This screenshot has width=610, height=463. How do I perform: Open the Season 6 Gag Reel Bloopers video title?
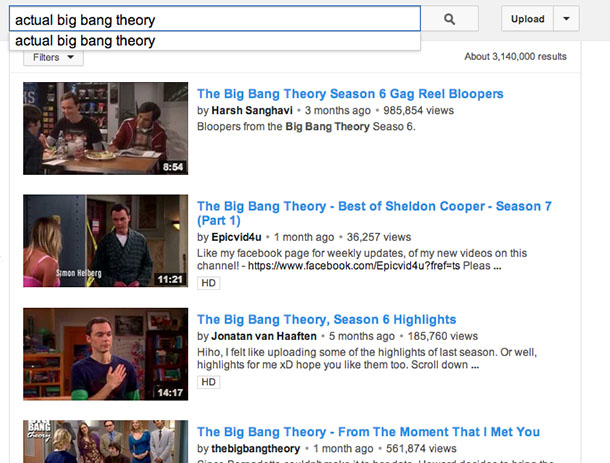(350, 94)
